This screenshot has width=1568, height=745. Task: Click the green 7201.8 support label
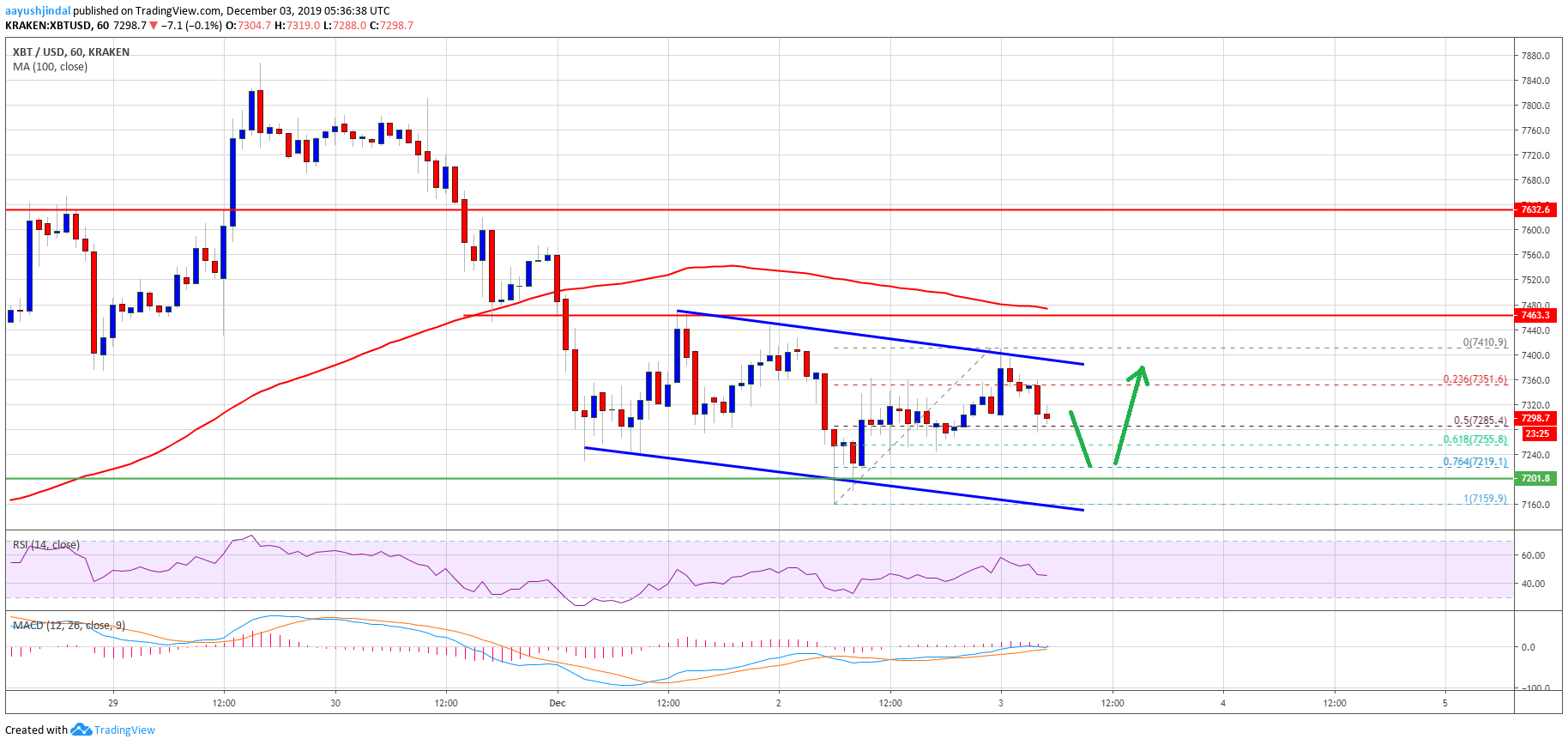[x=1535, y=479]
